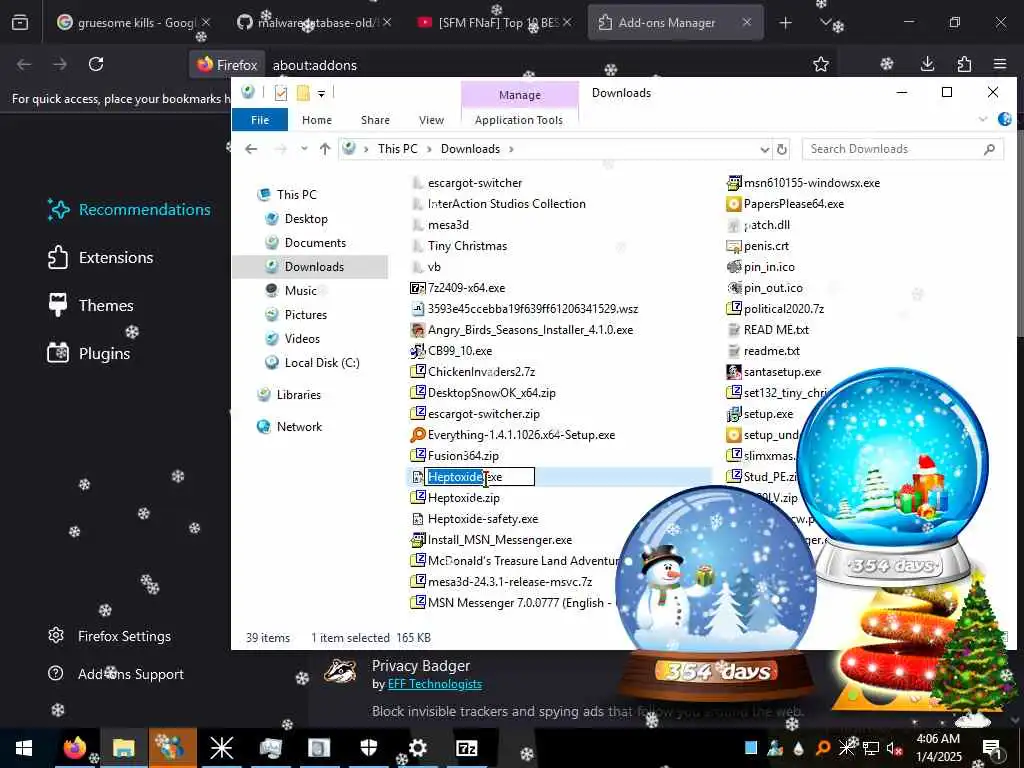
Task: Open the Share ribbon tab
Action: 376,120
